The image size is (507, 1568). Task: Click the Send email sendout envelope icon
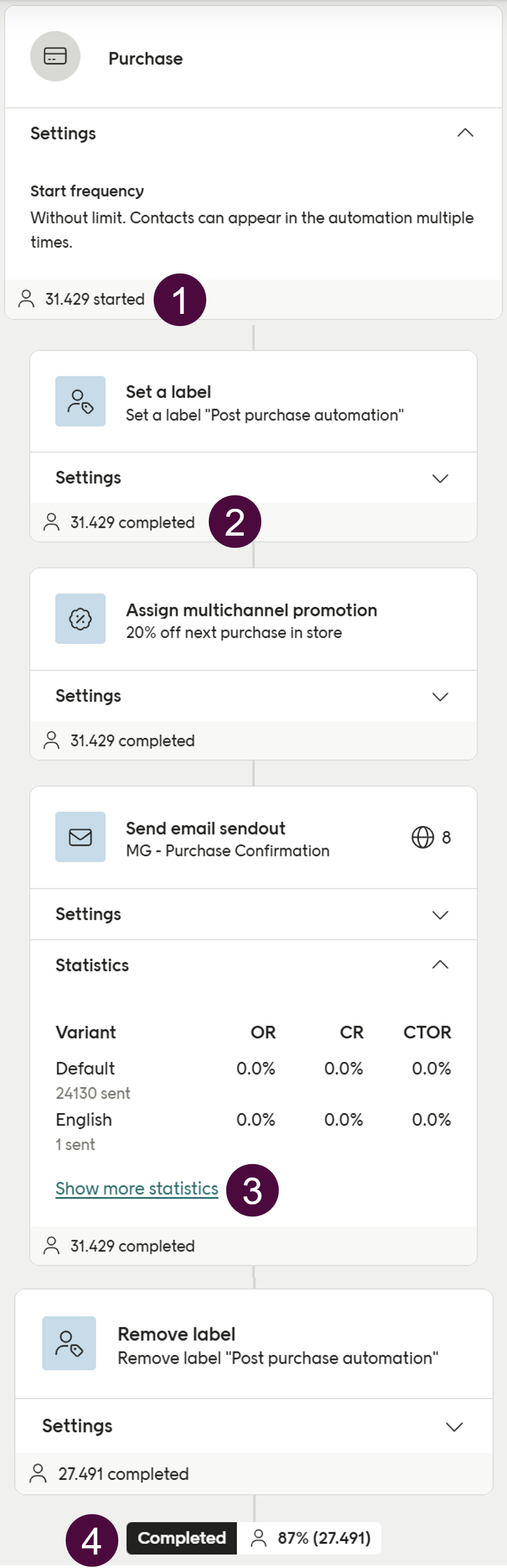[81, 837]
